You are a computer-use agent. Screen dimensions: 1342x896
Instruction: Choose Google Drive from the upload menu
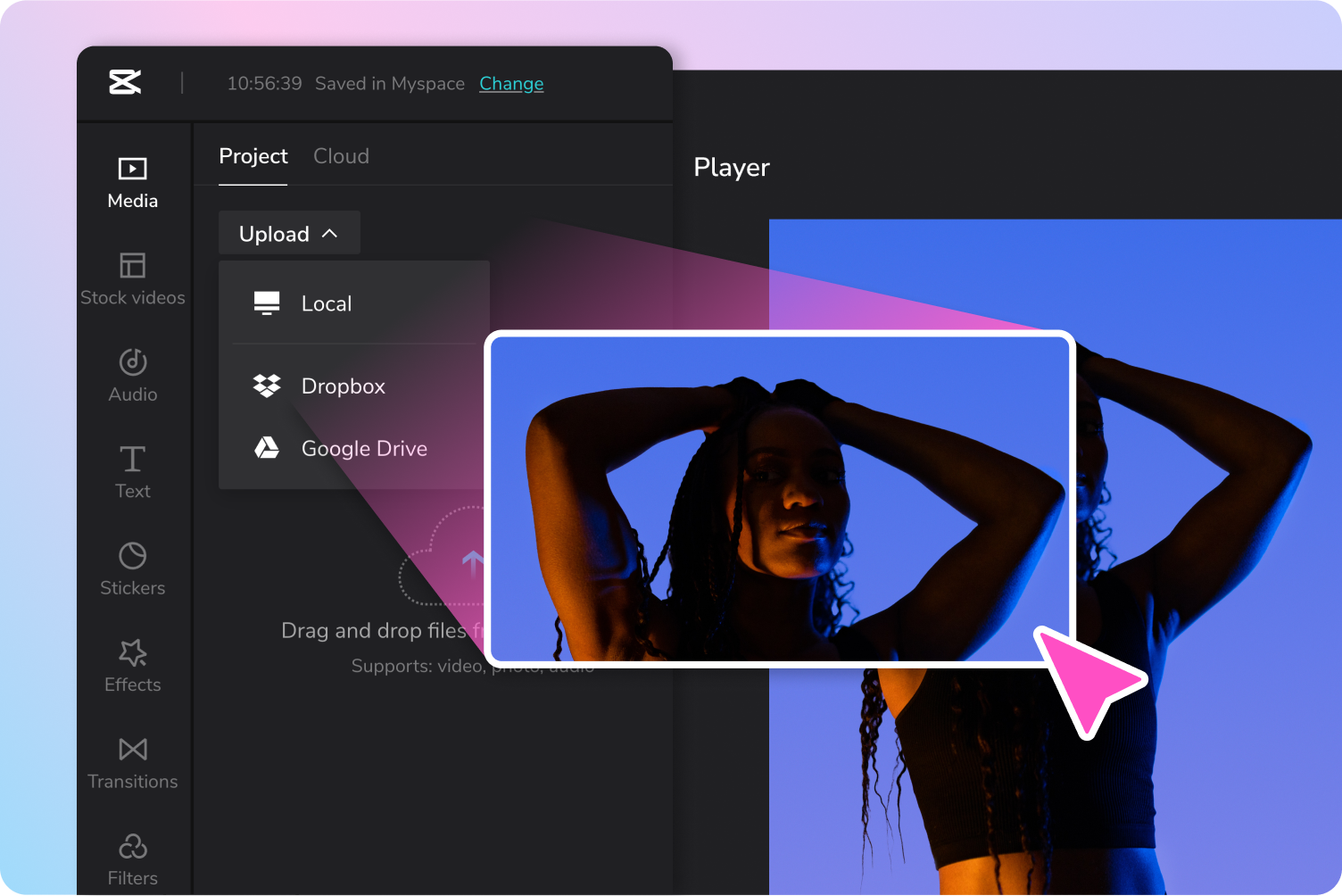(x=354, y=448)
